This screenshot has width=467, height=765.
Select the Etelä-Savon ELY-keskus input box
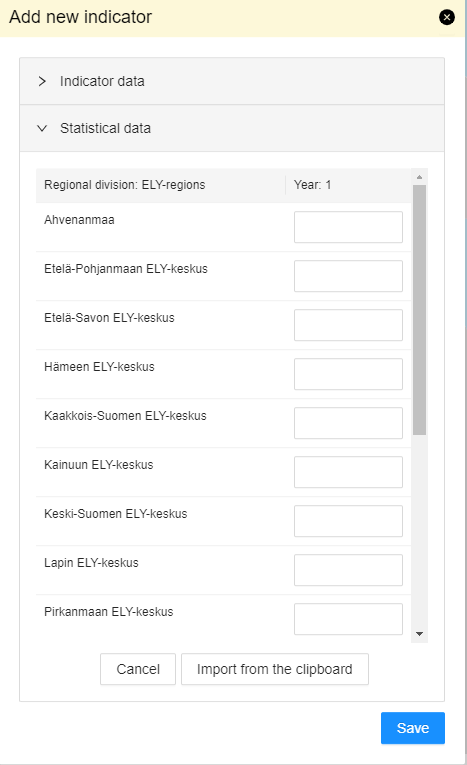tap(348, 325)
